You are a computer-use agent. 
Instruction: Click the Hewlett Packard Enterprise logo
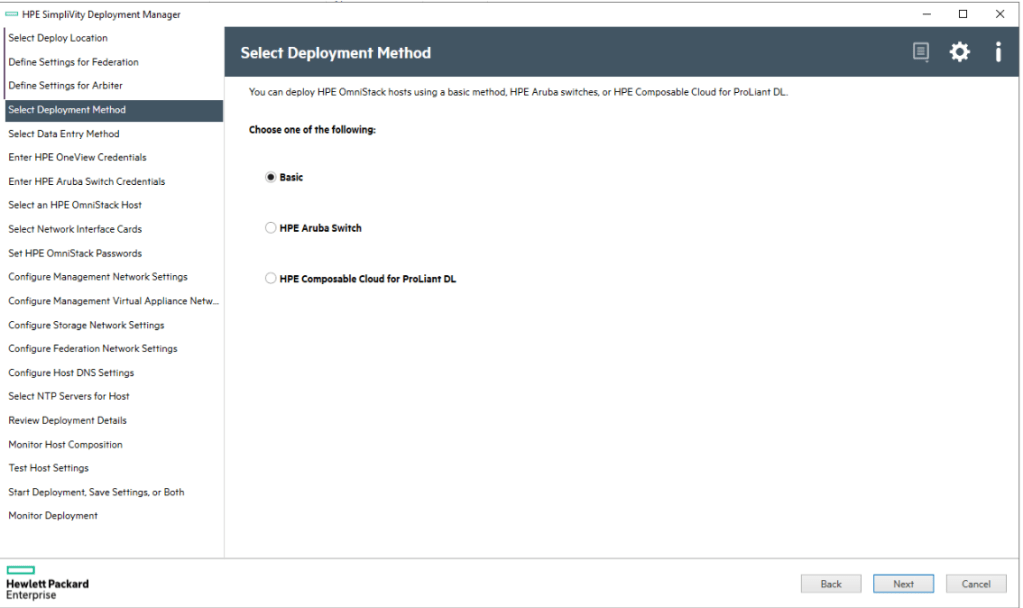tap(47, 583)
